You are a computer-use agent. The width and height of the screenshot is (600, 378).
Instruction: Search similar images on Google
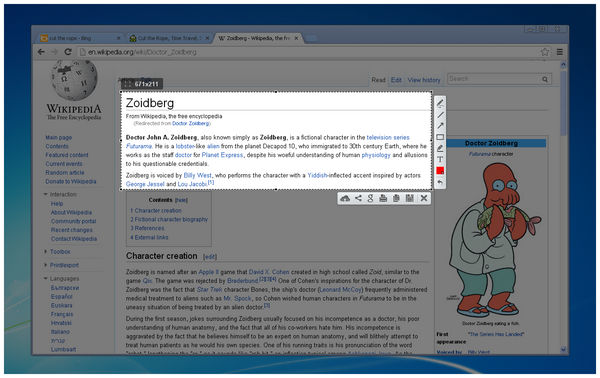(x=370, y=198)
